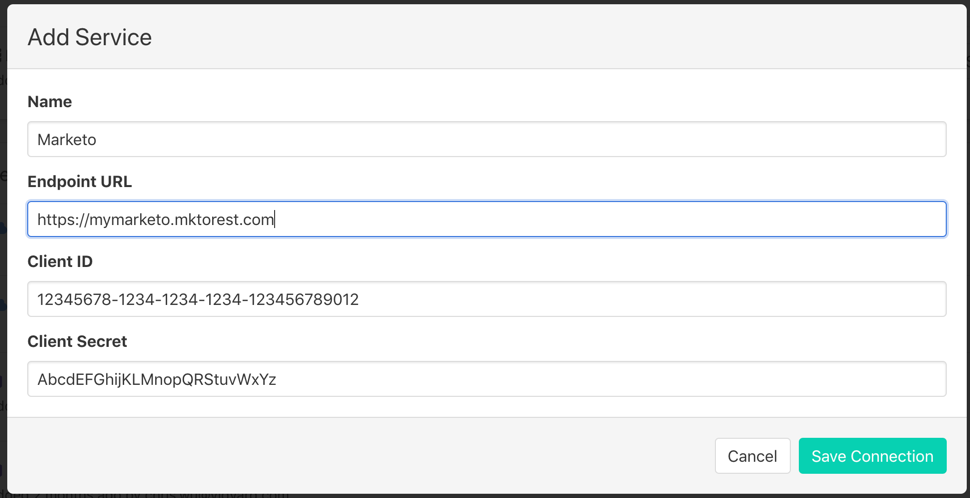Click the Name input field
Viewport: 970px width, 498px height.
pyautogui.click(x=486, y=139)
